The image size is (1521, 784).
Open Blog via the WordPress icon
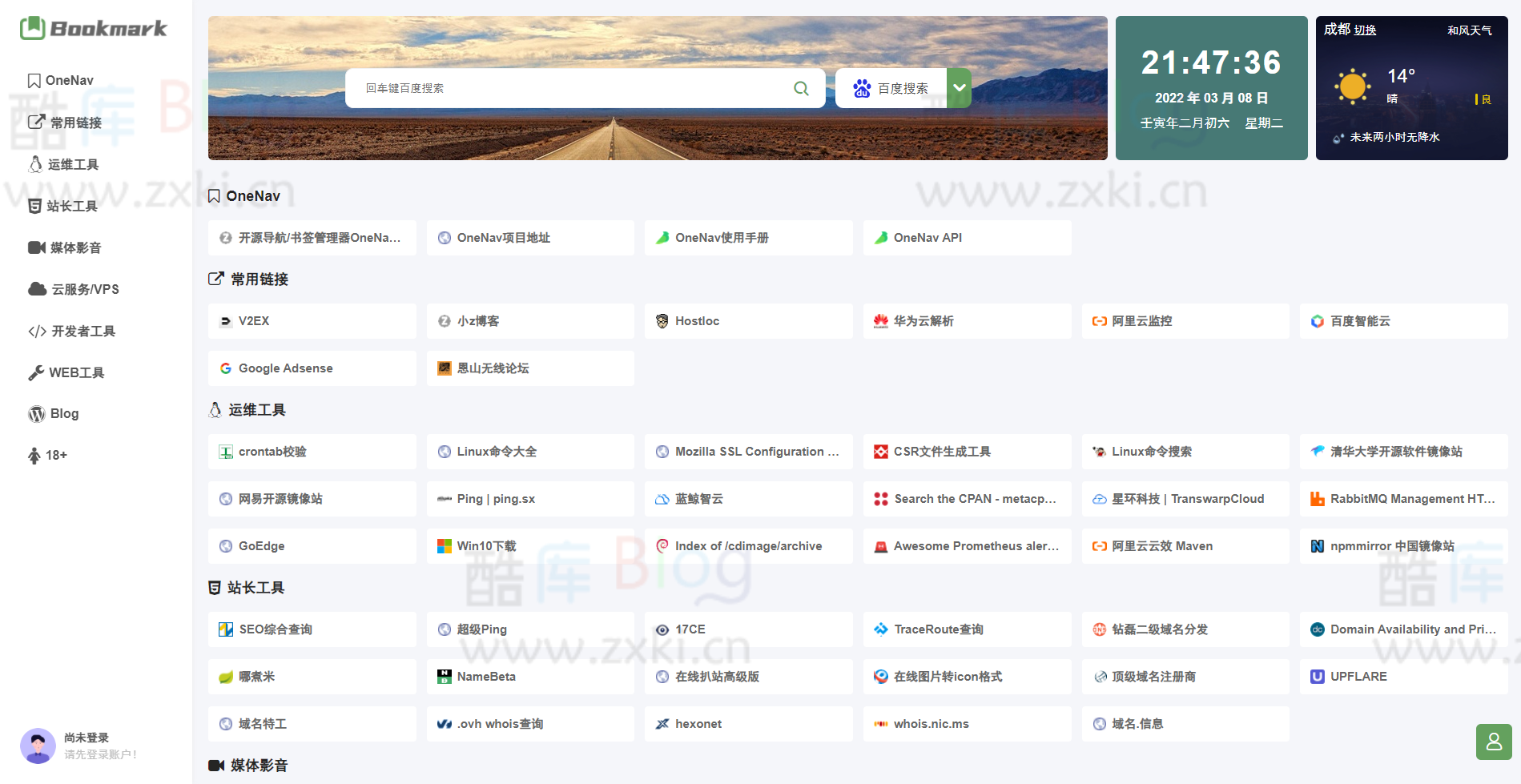tap(35, 414)
